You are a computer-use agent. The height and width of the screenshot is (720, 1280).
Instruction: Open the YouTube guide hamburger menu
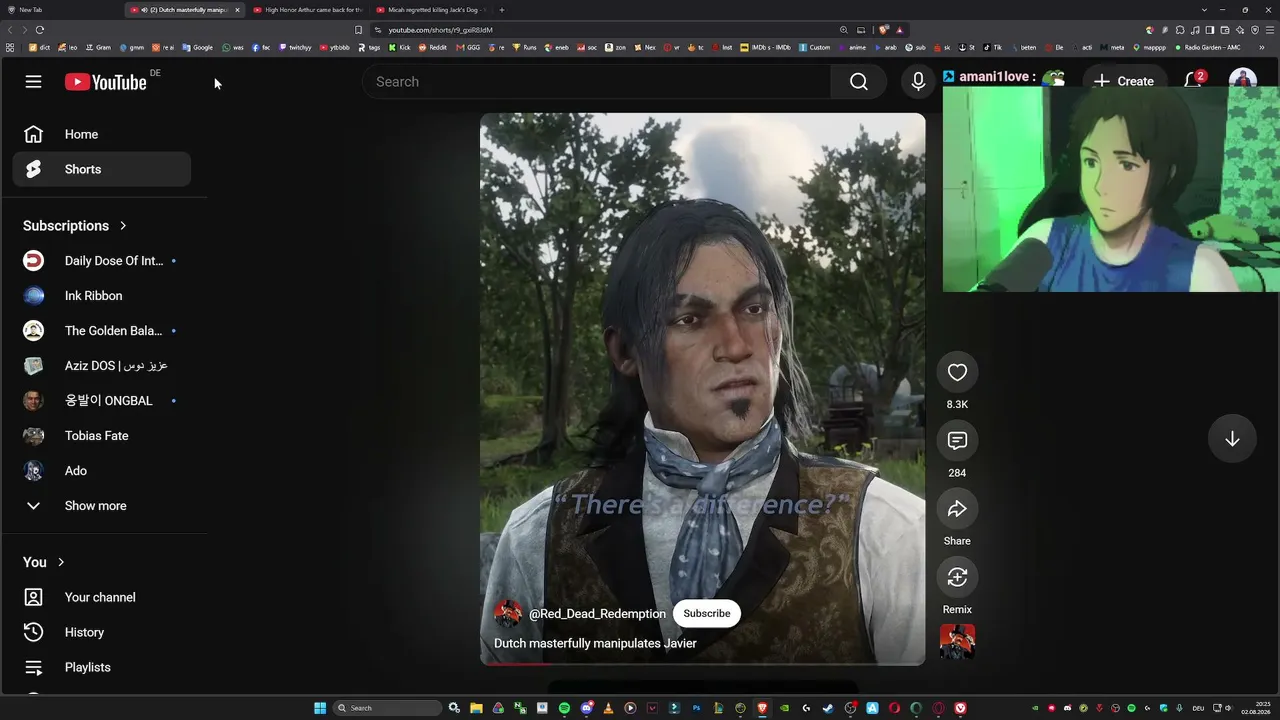click(x=33, y=82)
